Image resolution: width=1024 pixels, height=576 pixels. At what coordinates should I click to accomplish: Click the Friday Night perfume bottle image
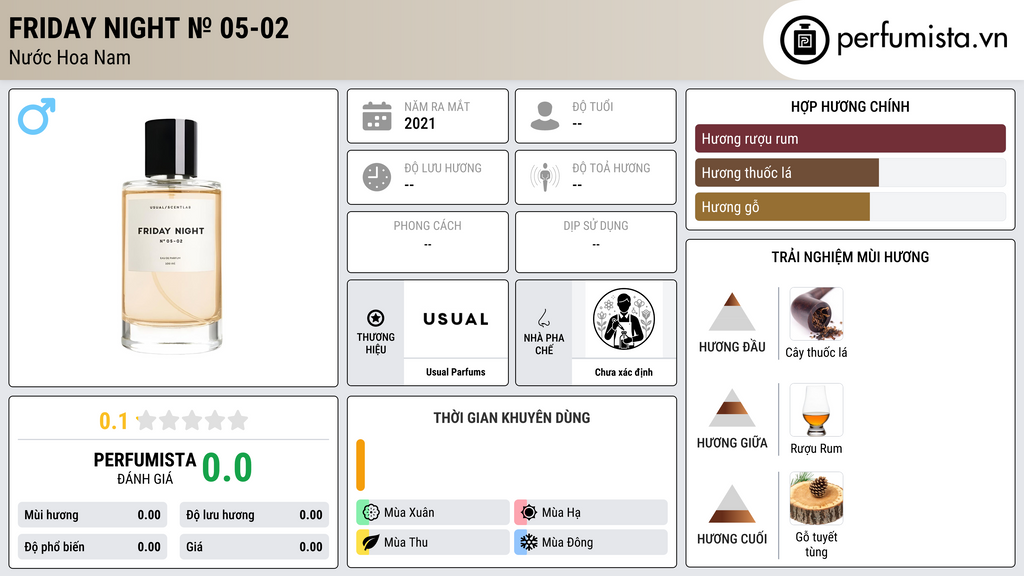172,235
